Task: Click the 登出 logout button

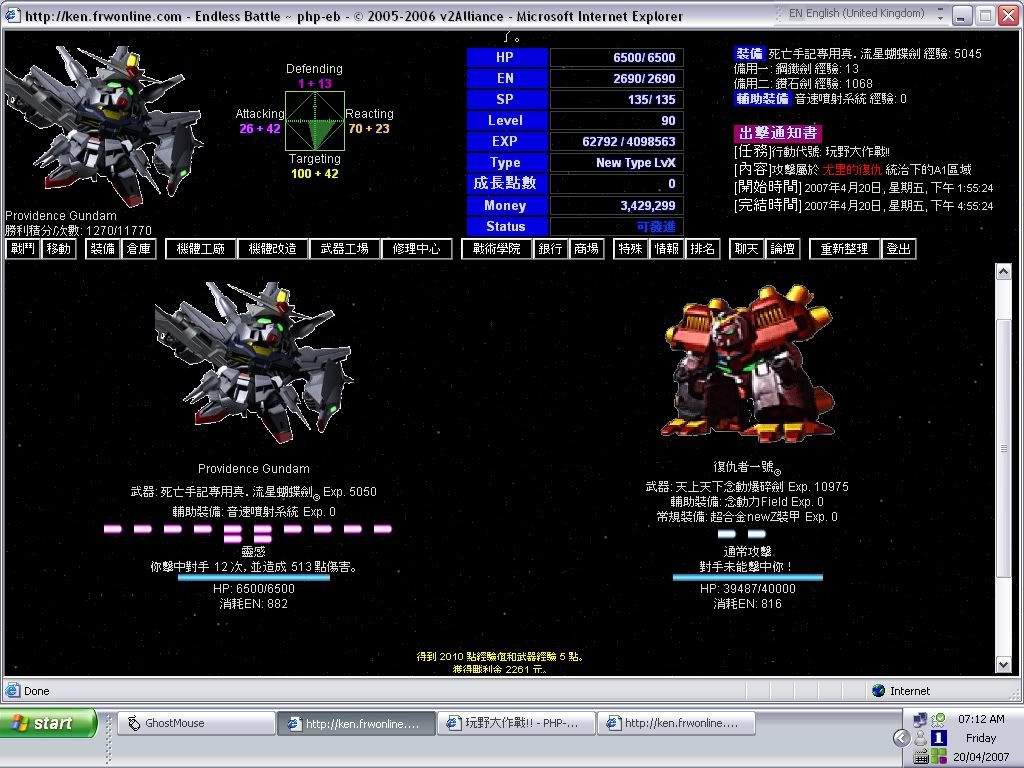Action: click(x=898, y=249)
